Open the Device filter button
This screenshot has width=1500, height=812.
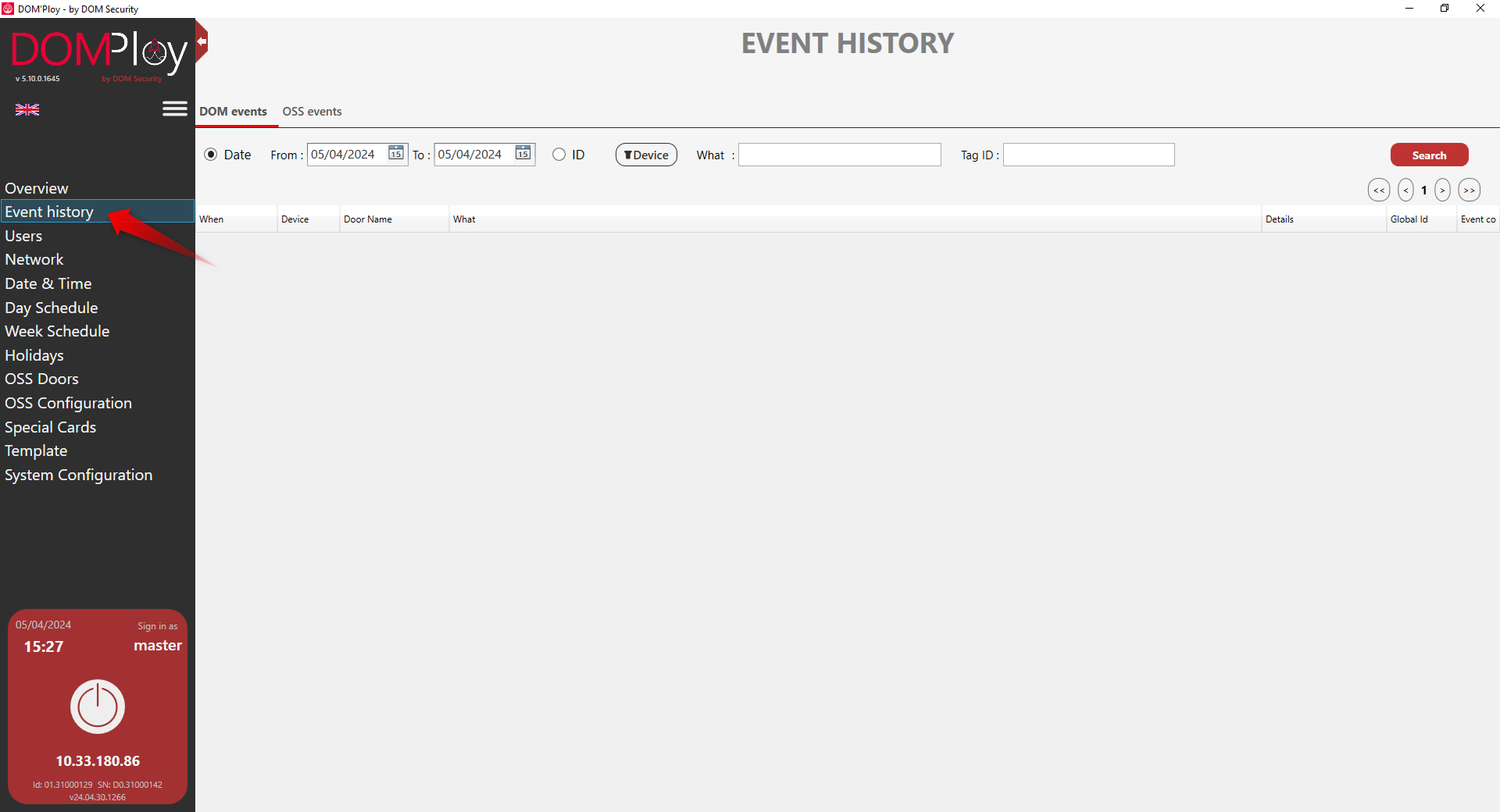tap(646, 155)
